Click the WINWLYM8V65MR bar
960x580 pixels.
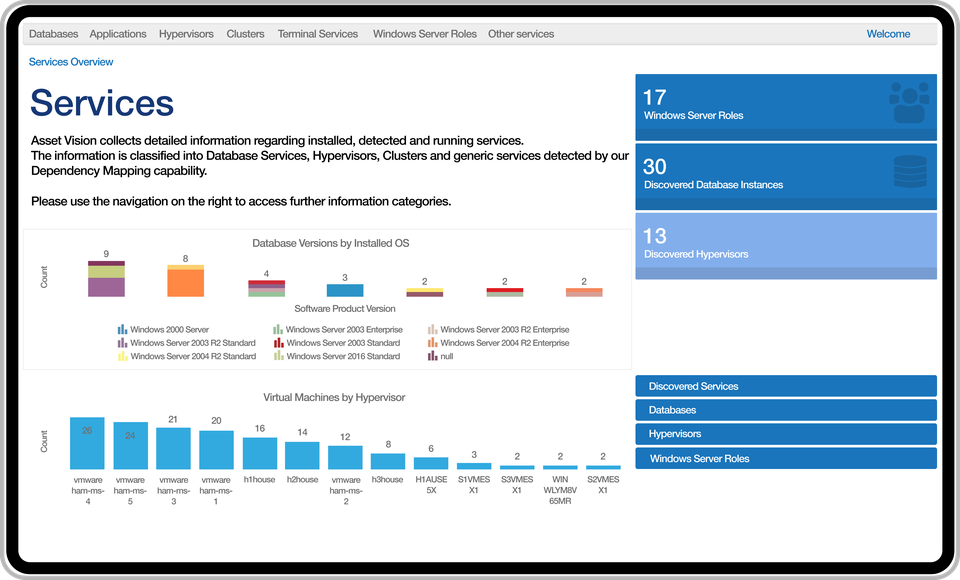click(x=560, y=467)
